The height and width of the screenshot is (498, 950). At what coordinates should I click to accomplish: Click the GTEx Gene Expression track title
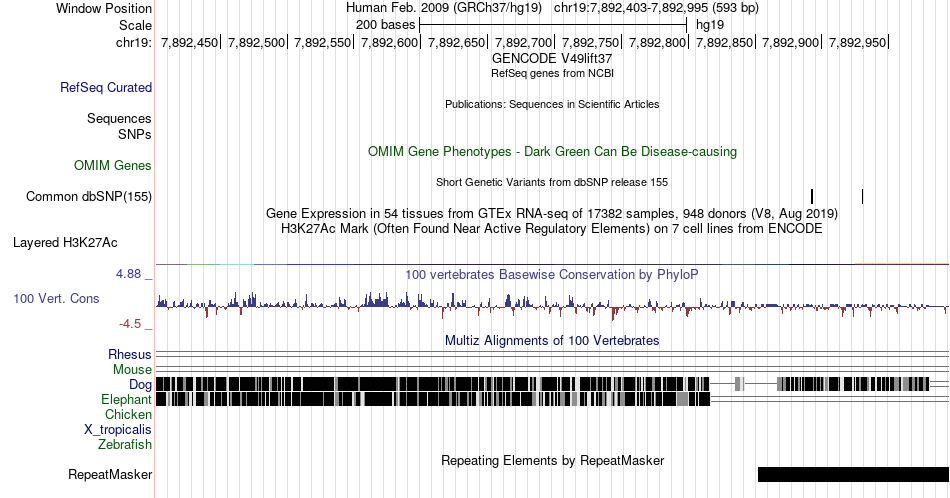[552, 213]
